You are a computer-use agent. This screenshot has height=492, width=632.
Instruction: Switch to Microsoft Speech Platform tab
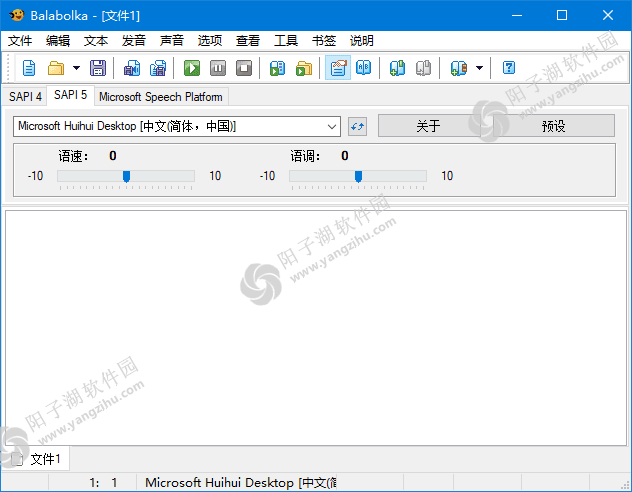tap(161, 97)
